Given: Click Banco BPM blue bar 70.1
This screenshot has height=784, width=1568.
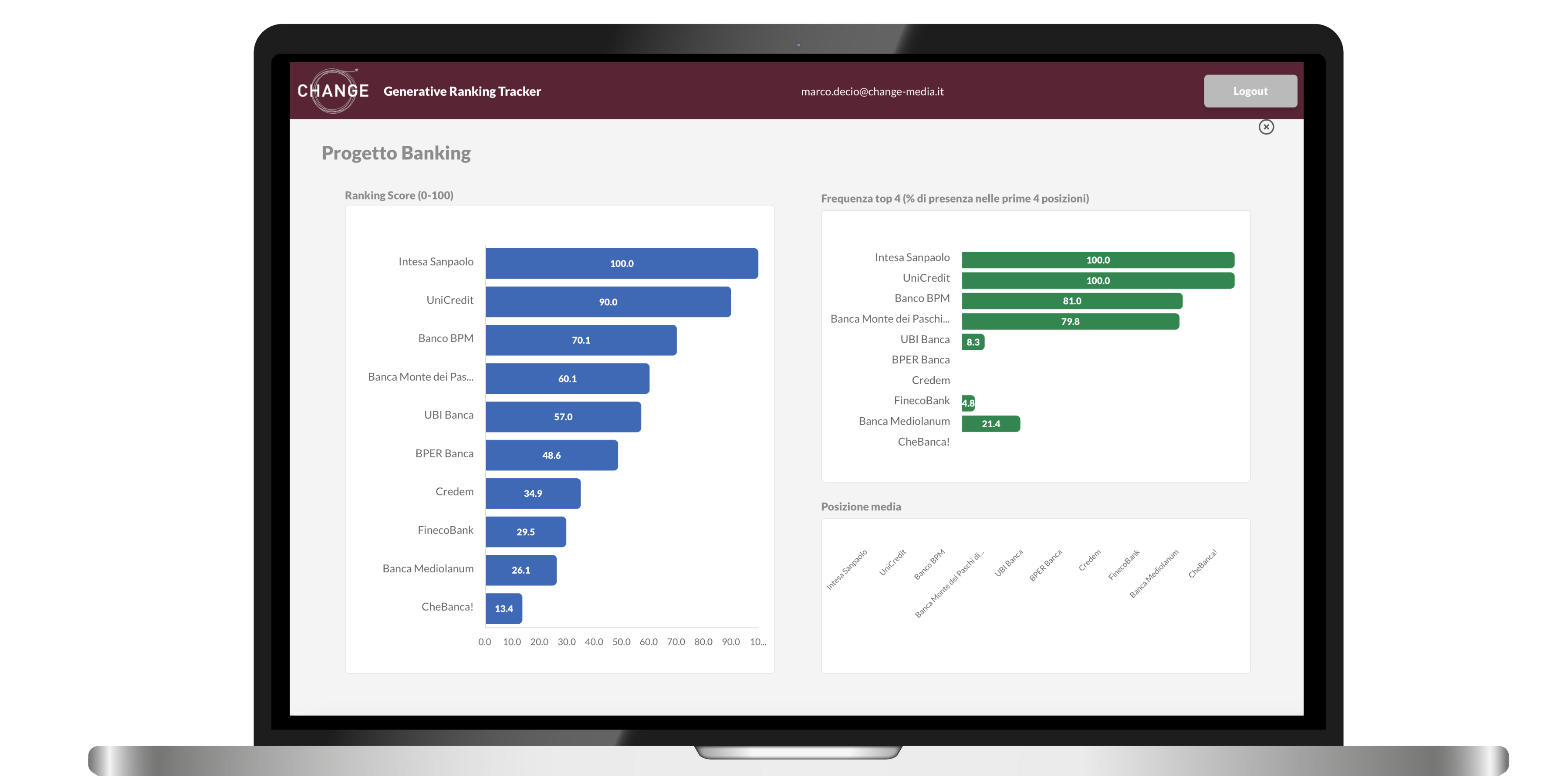Looking at the screenshot, I should tap(581, 340).
